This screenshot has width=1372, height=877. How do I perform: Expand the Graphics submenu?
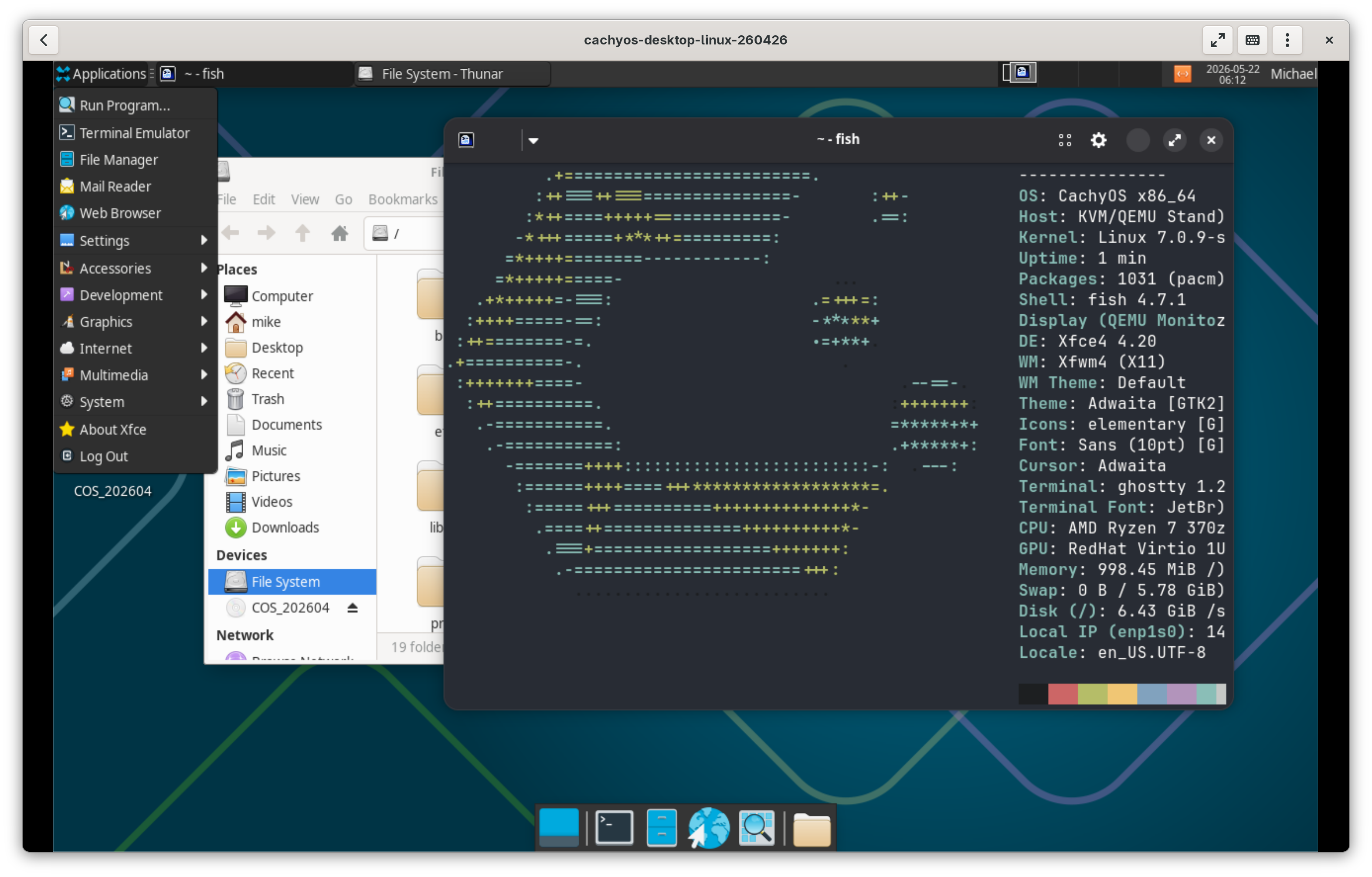[136, 321]
